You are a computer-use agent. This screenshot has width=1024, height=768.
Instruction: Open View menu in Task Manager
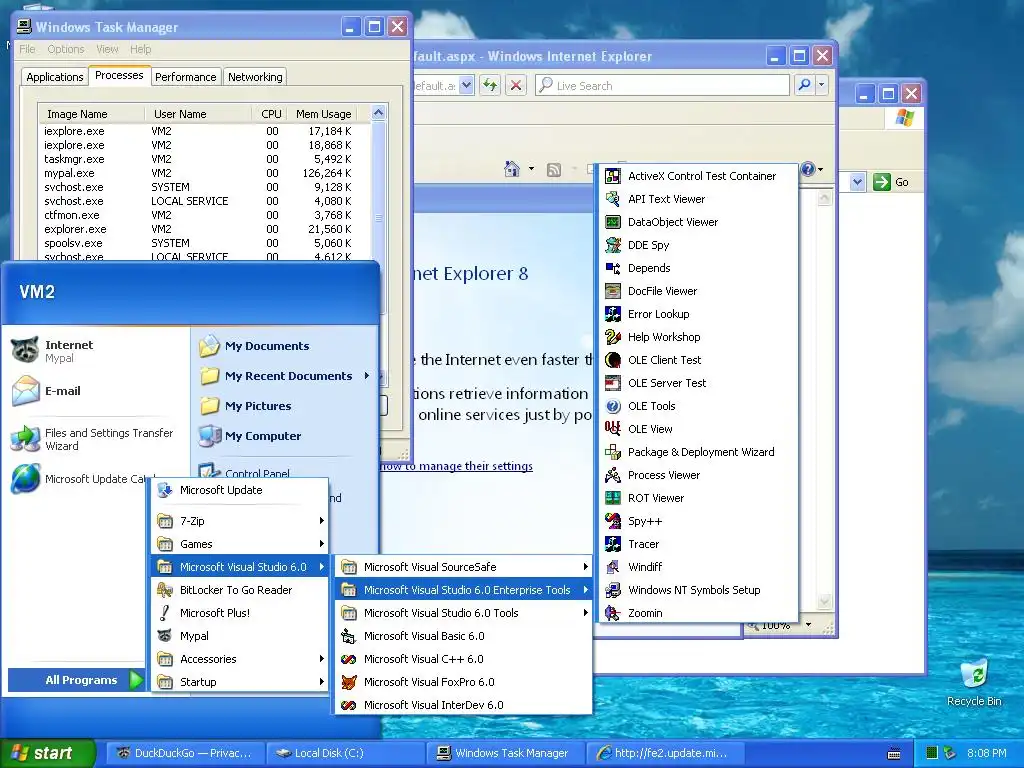coord(107,49)
